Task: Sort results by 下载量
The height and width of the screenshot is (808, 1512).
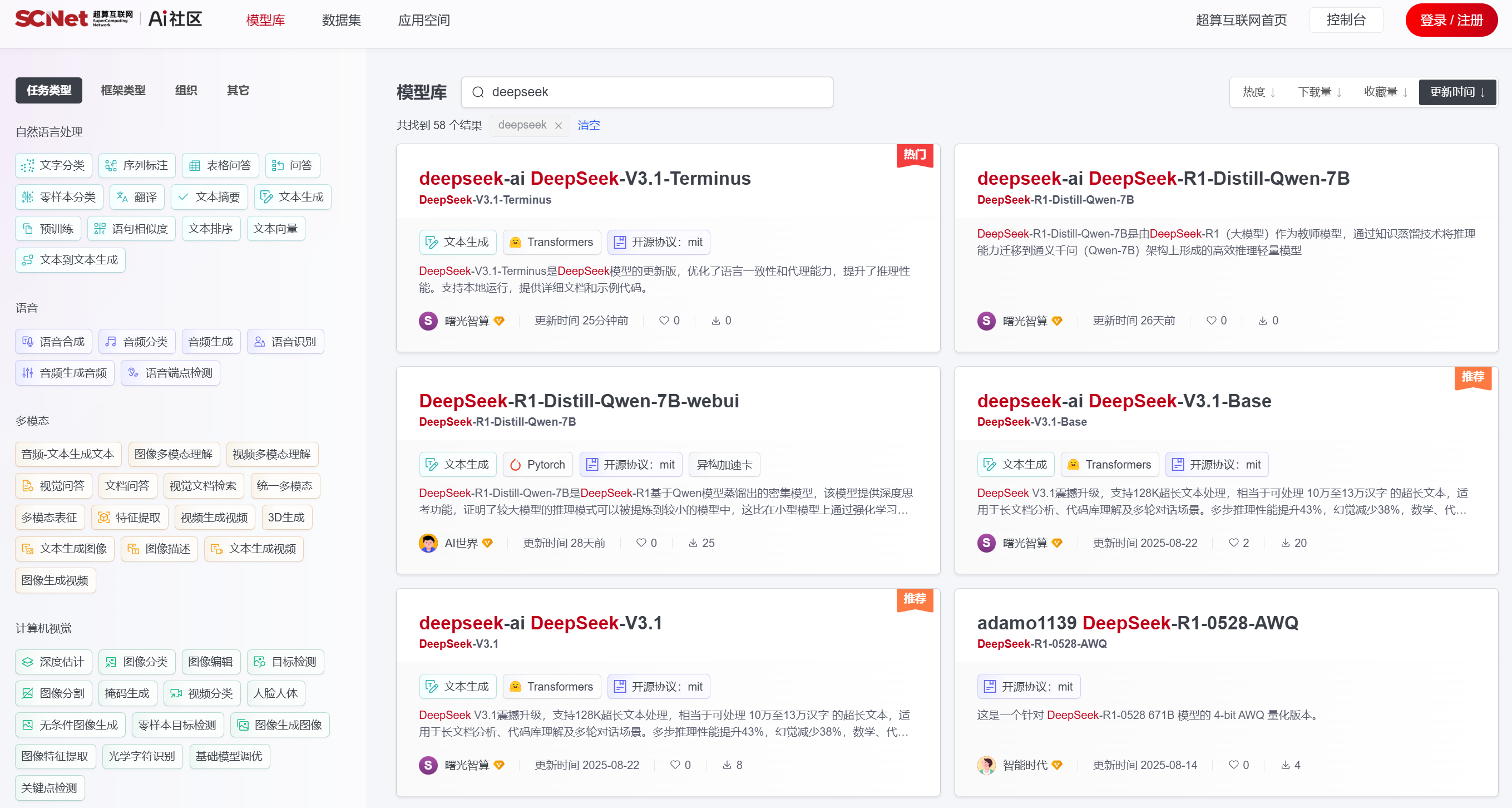Action: [x=1320, y=92]
